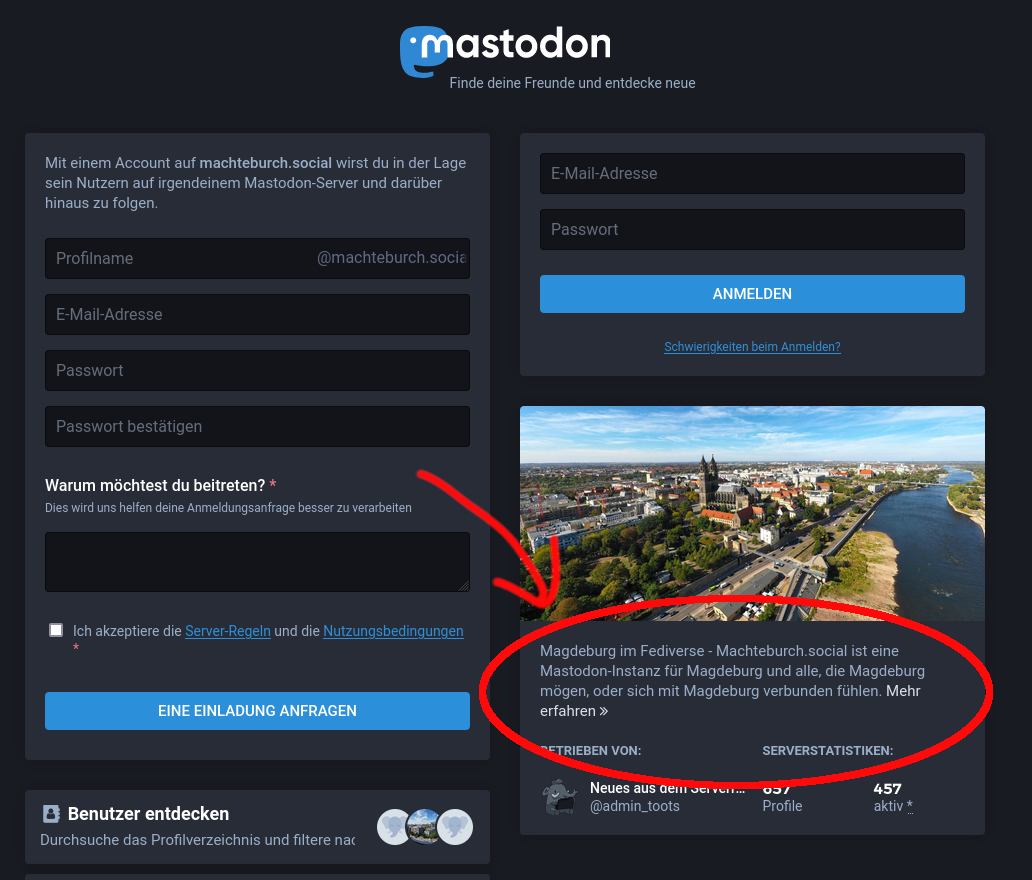Image resolution: width=1032 pixels, height=880 pixels.
Task: Click the Profilname input field
Action: [257, 258]
